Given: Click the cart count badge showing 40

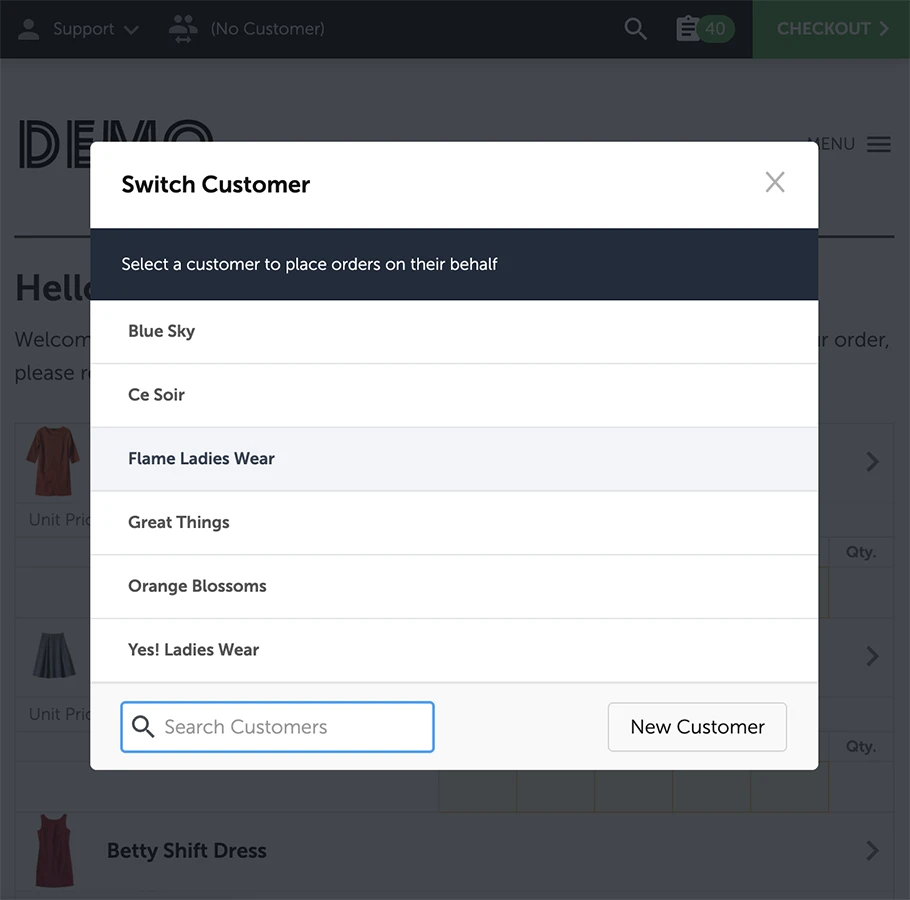Looking at the screenshot, I should click(x=715, y=28).
